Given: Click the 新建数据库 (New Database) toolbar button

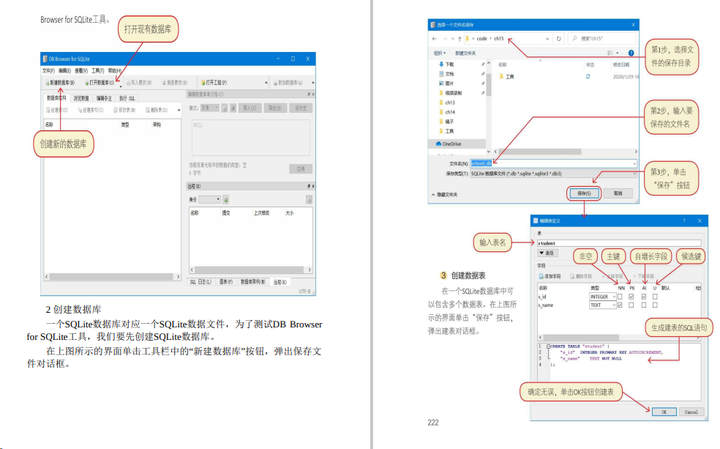Looking at the screenshot, I should coord(60,83).
